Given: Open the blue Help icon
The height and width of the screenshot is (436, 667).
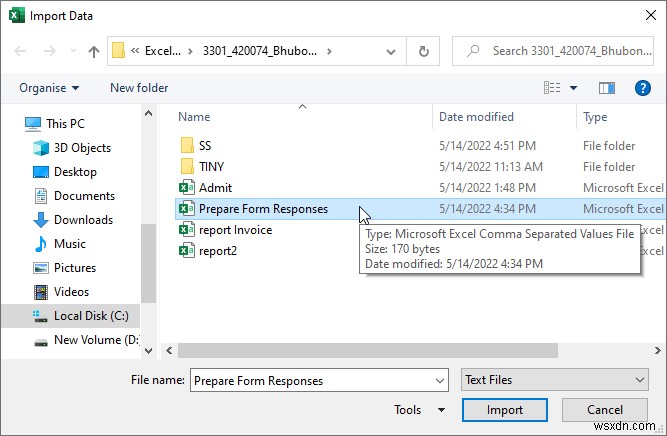Looking at the screenshot, I should (642, 88).
